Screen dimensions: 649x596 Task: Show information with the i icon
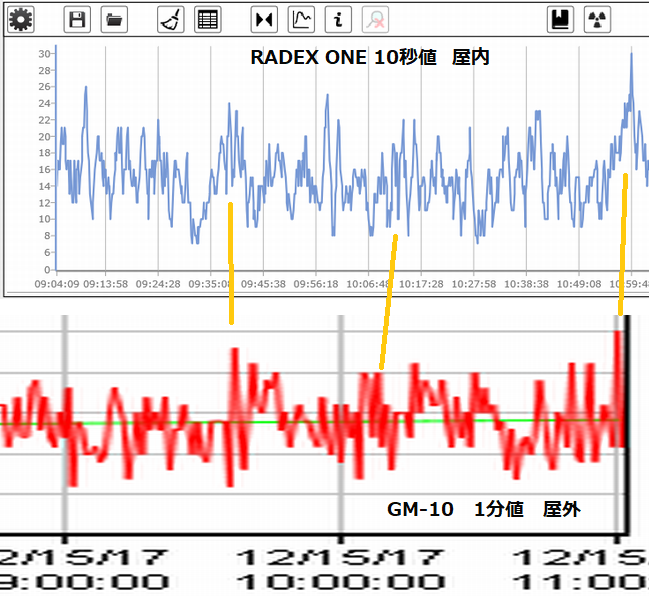[339, 19]
